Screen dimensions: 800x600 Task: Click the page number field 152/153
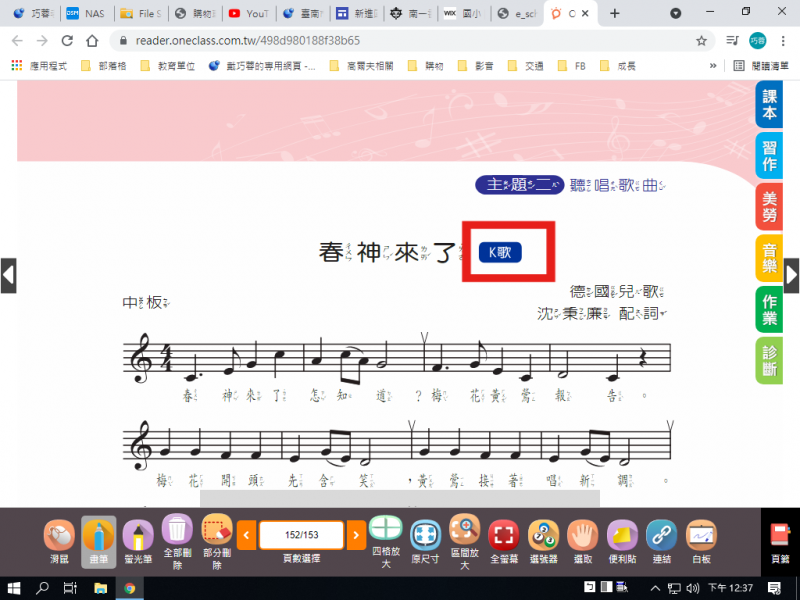301,536
